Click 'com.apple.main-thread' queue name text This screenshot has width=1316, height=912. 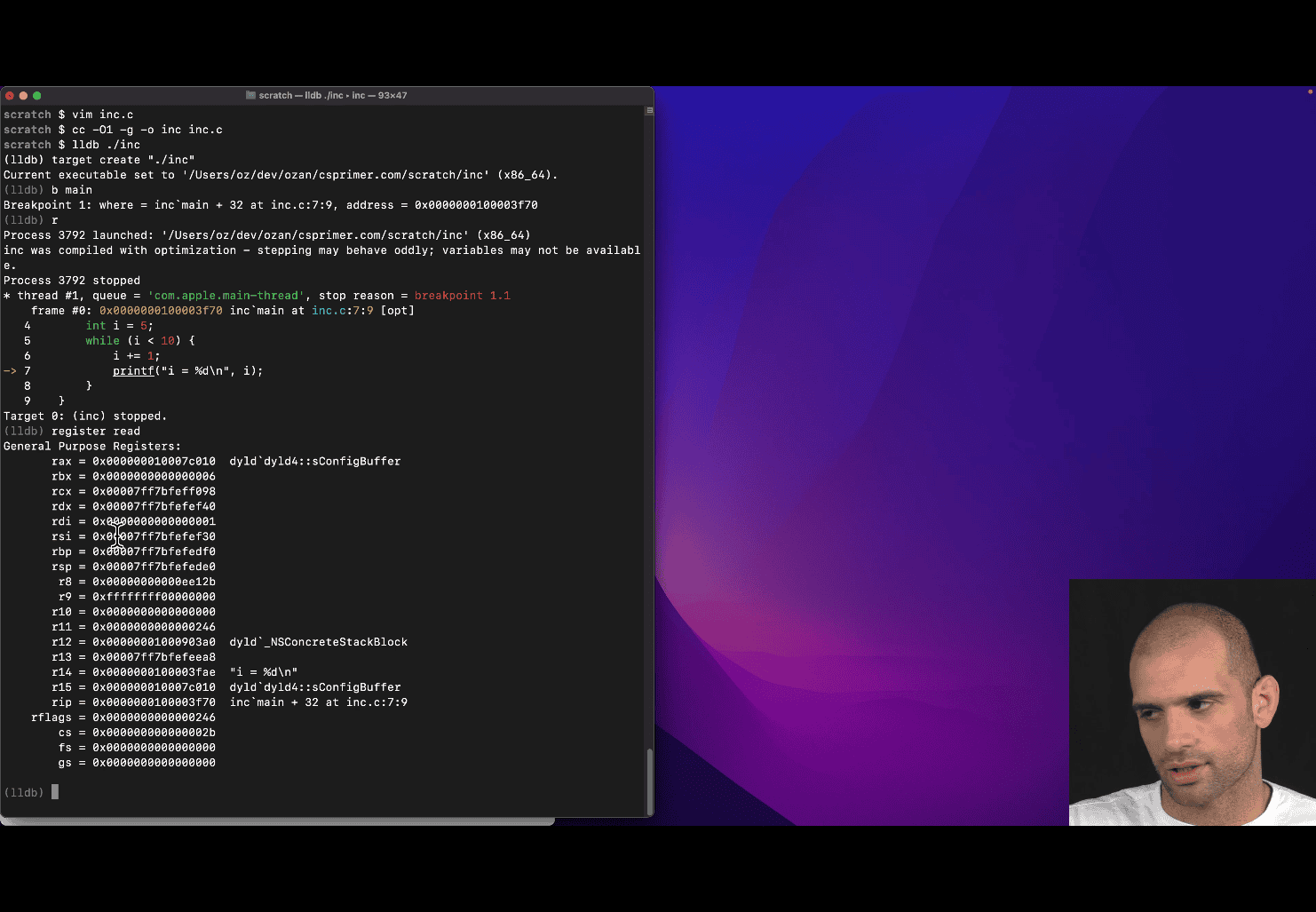226,296
